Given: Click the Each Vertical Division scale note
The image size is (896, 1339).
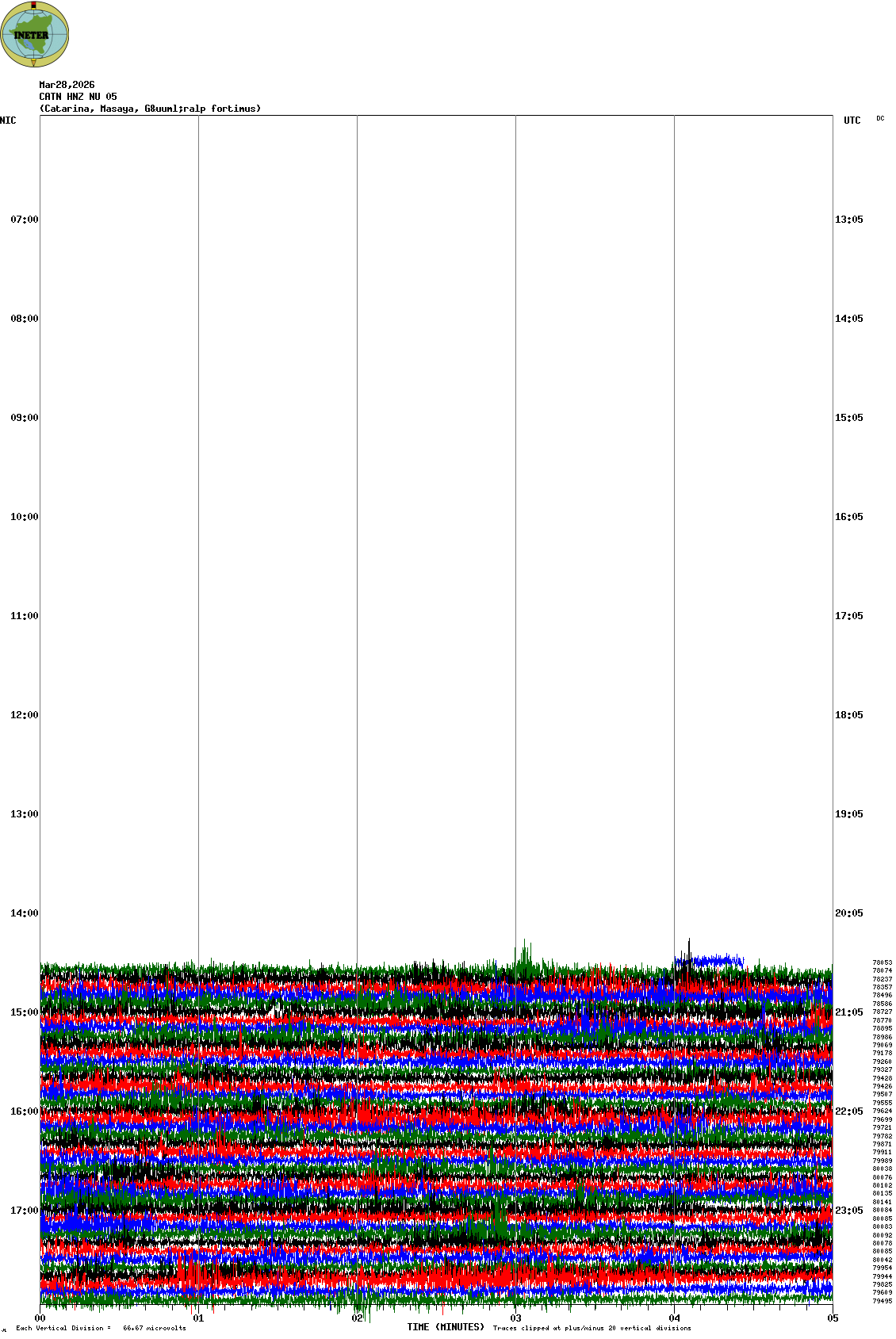Looking at the screenshot, I should click(101, 1328).
